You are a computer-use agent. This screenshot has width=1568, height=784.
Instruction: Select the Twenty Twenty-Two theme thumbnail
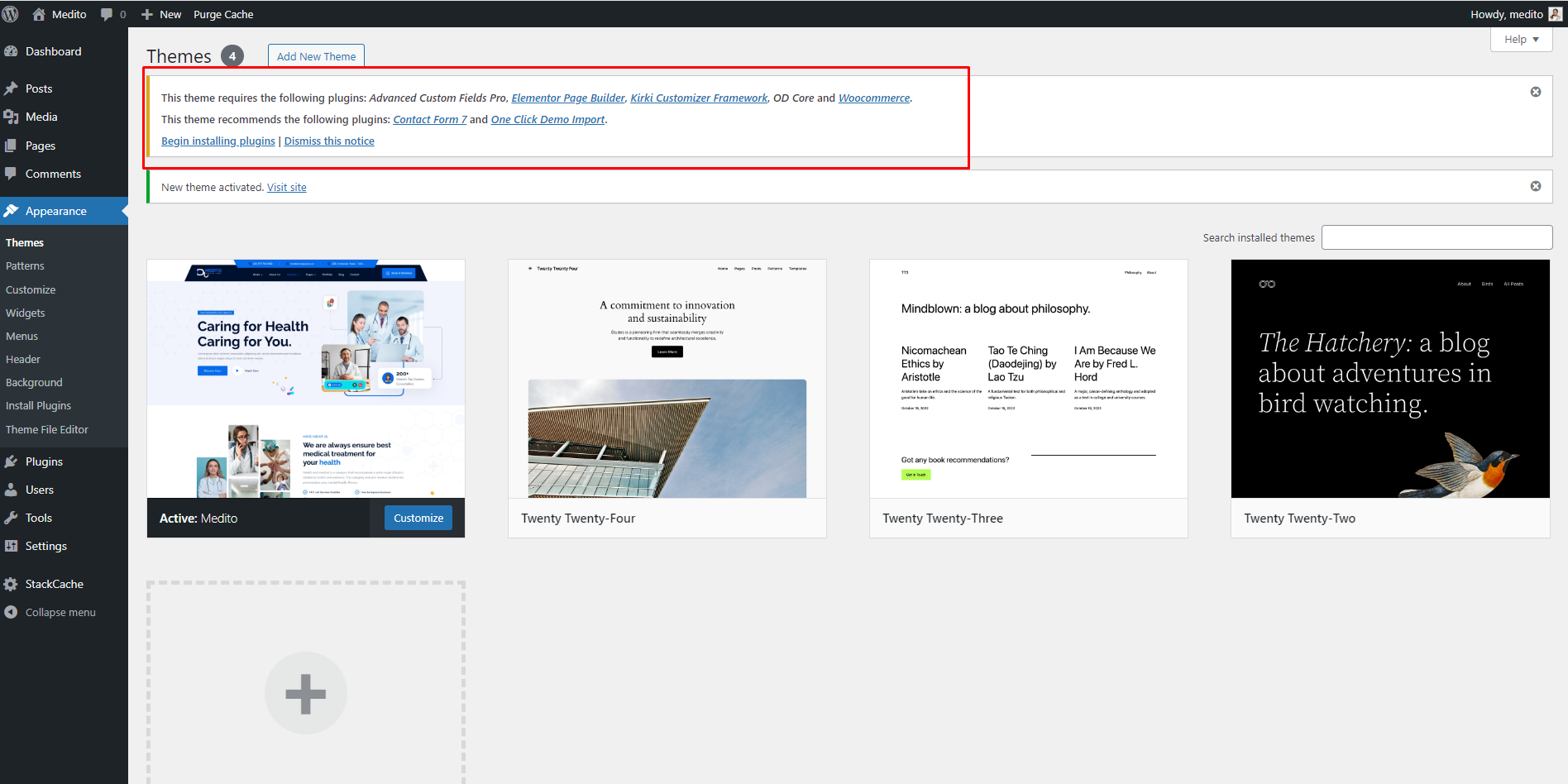1389,379
